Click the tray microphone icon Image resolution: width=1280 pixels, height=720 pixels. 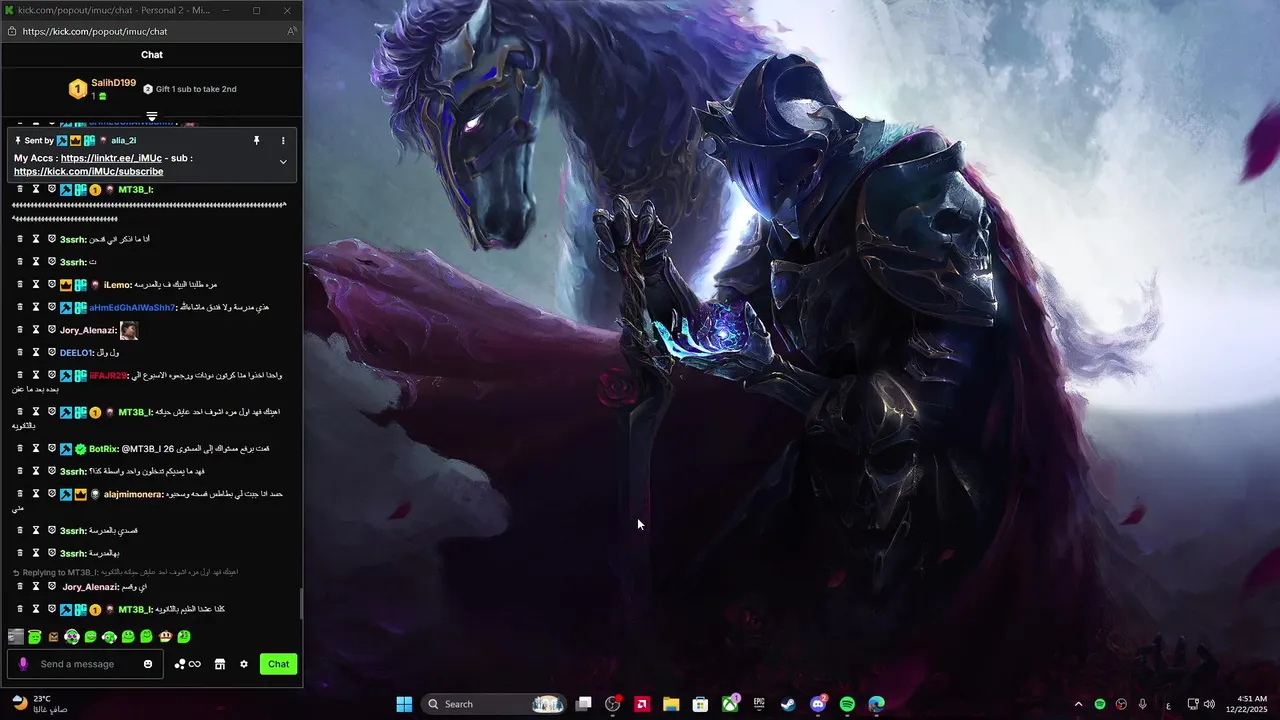click(x=1142, y=704)
